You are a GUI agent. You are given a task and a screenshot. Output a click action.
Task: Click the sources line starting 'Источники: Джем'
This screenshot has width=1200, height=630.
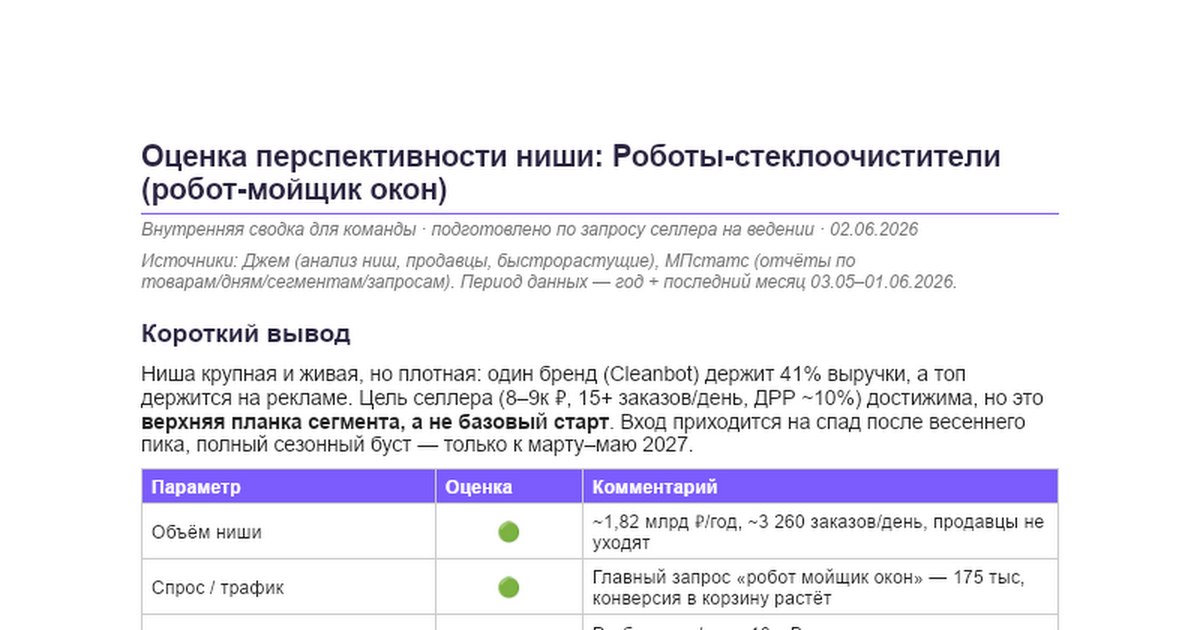tap(549, 271)
